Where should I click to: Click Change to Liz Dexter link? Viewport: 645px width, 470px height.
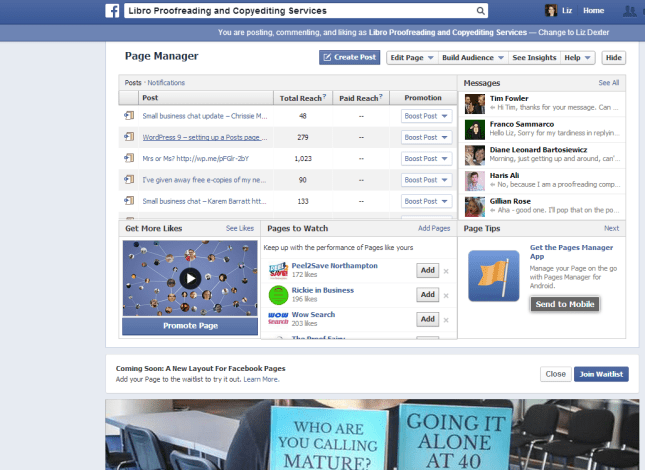click(x=573, y=32)
